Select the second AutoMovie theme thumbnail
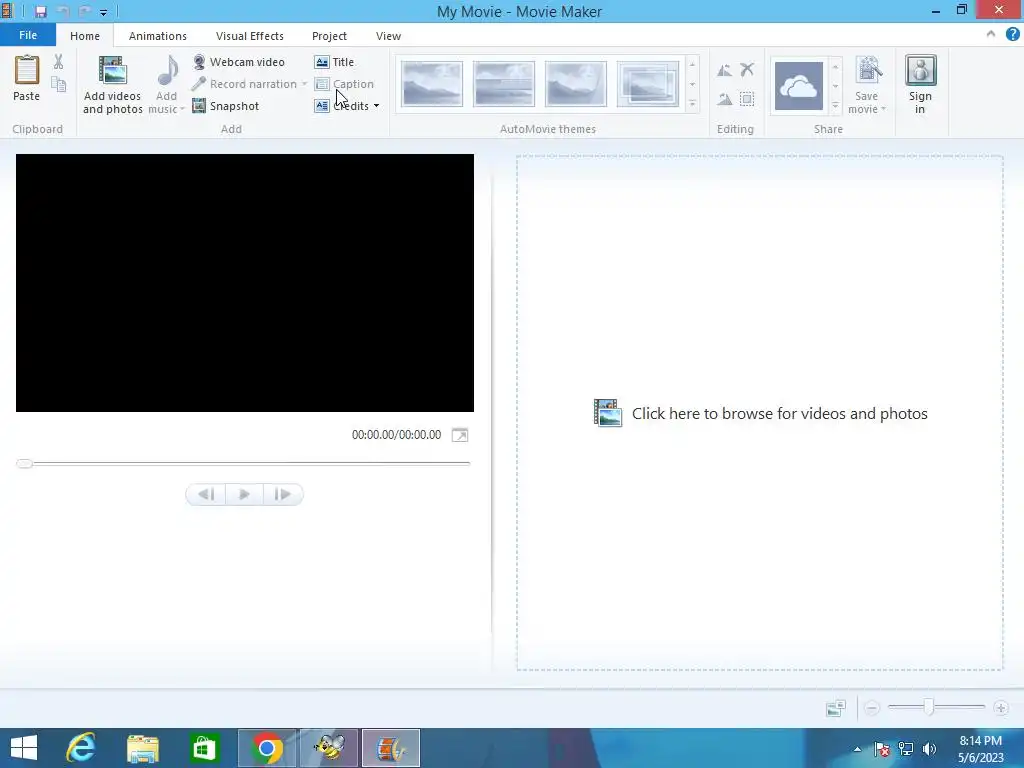Viewport: 1024px width, 768px height. (x=504, y=84)
